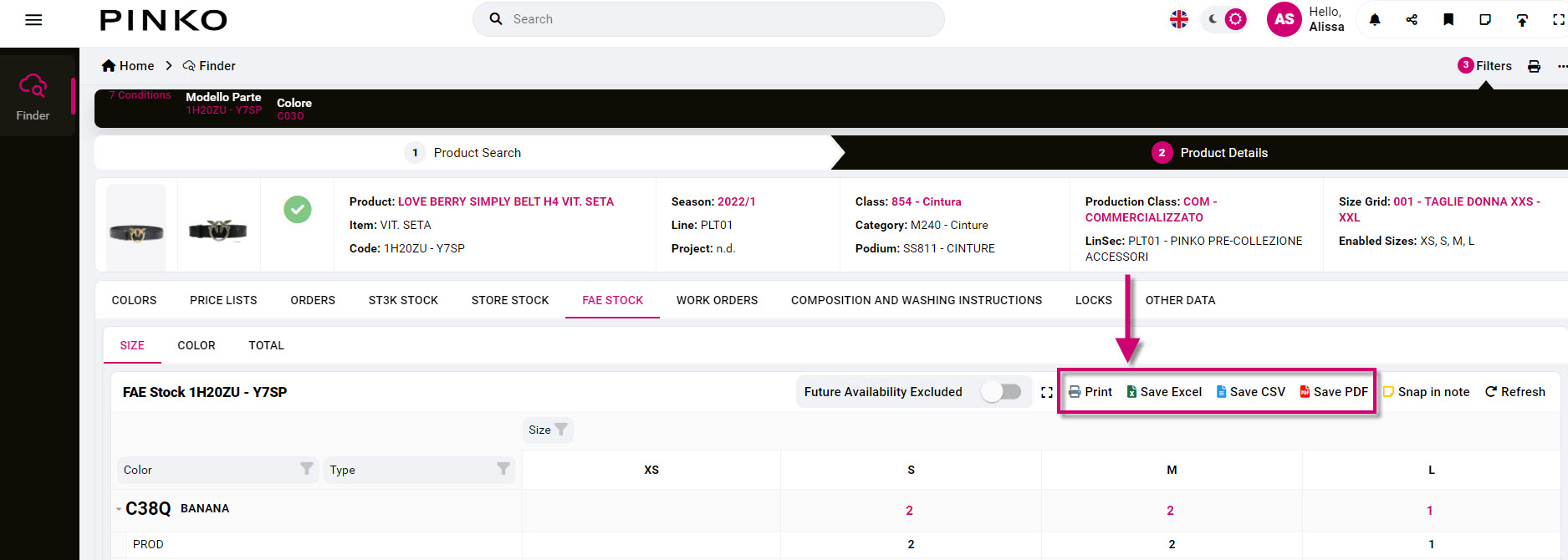Open the OTHER DATA tab

[x=1180, y=300]
